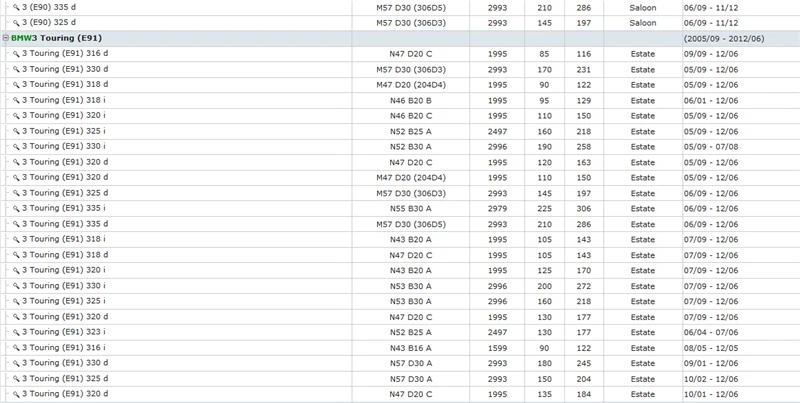Click 'M57 D30 (306D5)' in the Touring 335 d row
This screenshot has width=800, height=403.
411,224
